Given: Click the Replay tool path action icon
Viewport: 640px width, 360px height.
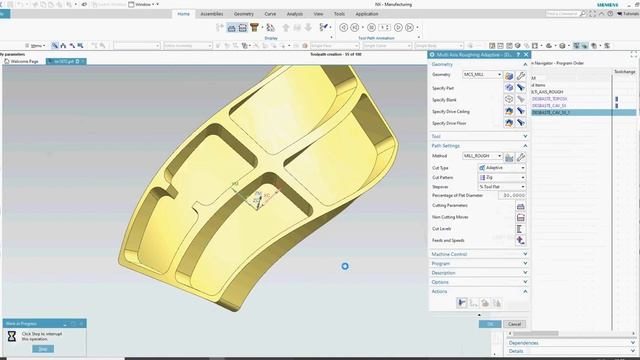Looking at the screenshot, I should pyautogui.click(x=473, y=303).
